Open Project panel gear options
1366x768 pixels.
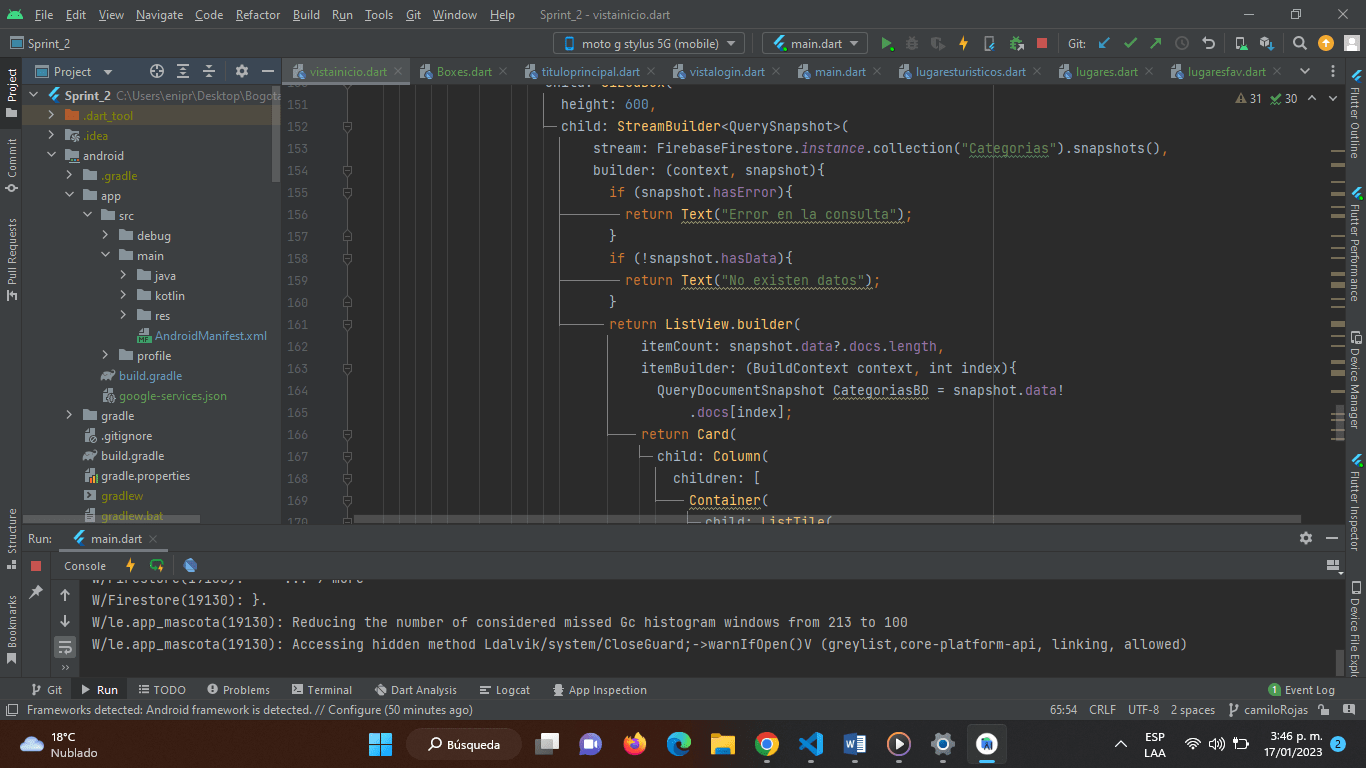click(241, 71)
